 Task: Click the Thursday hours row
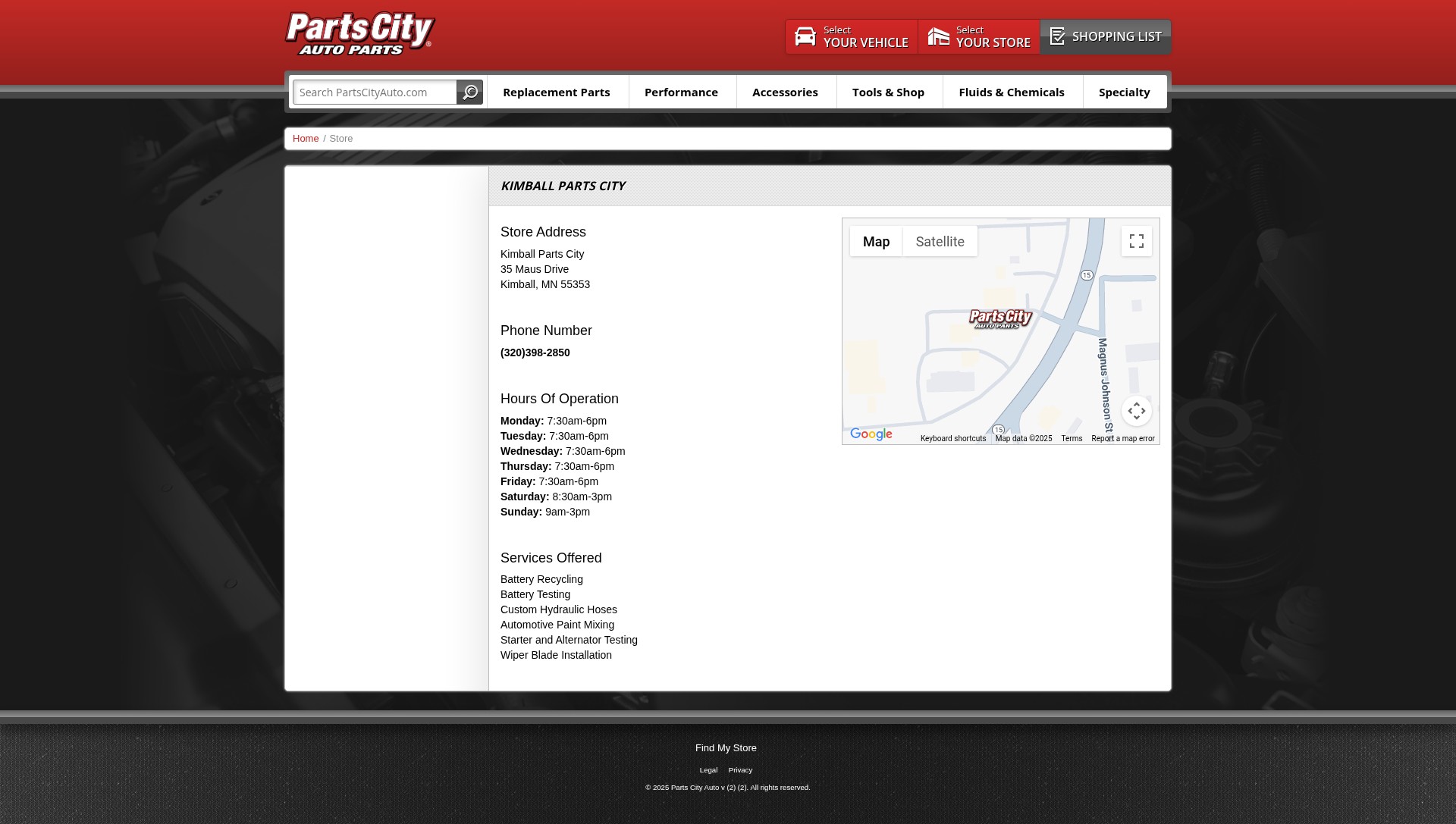pos(557,466)
